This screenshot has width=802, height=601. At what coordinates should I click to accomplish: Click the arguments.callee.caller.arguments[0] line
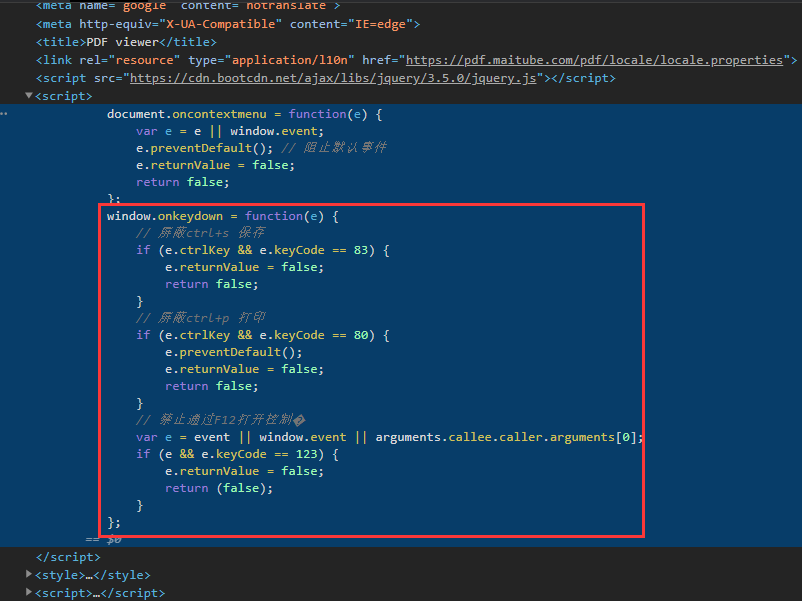[389, 437]
